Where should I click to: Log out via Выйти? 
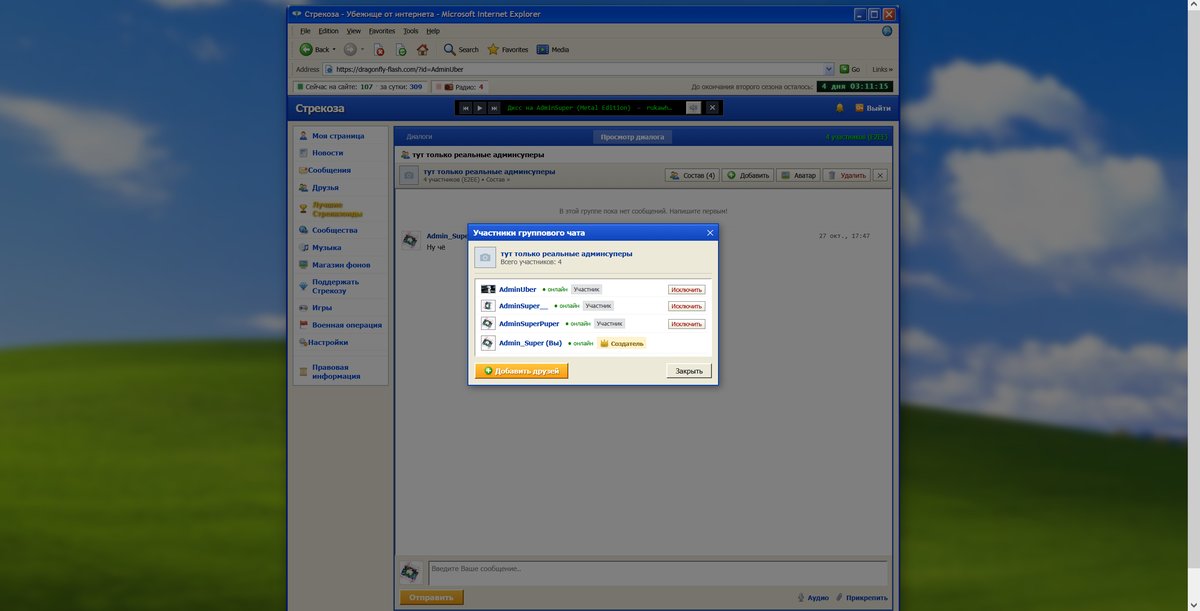(873, 108)
